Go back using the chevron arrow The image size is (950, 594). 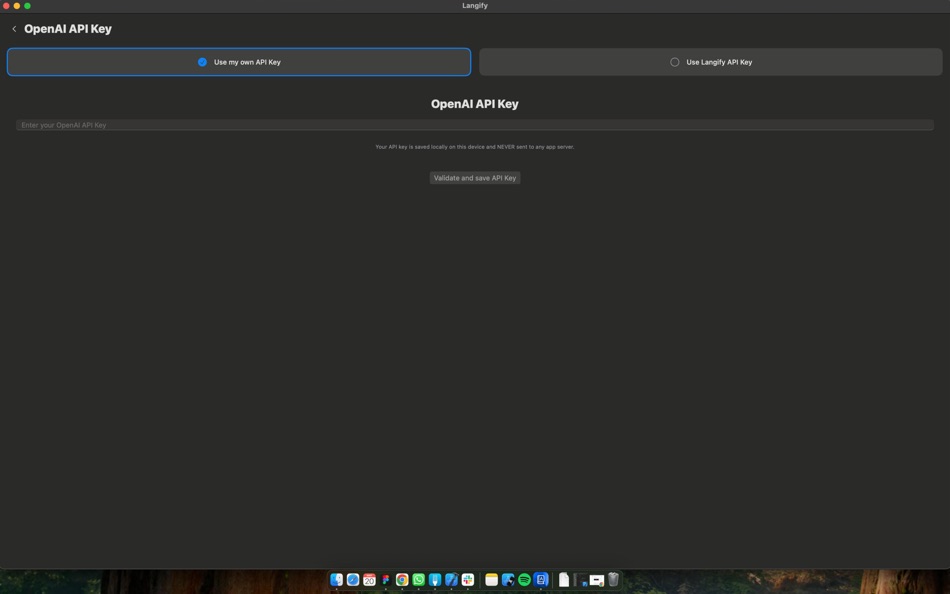click(14, 28)
